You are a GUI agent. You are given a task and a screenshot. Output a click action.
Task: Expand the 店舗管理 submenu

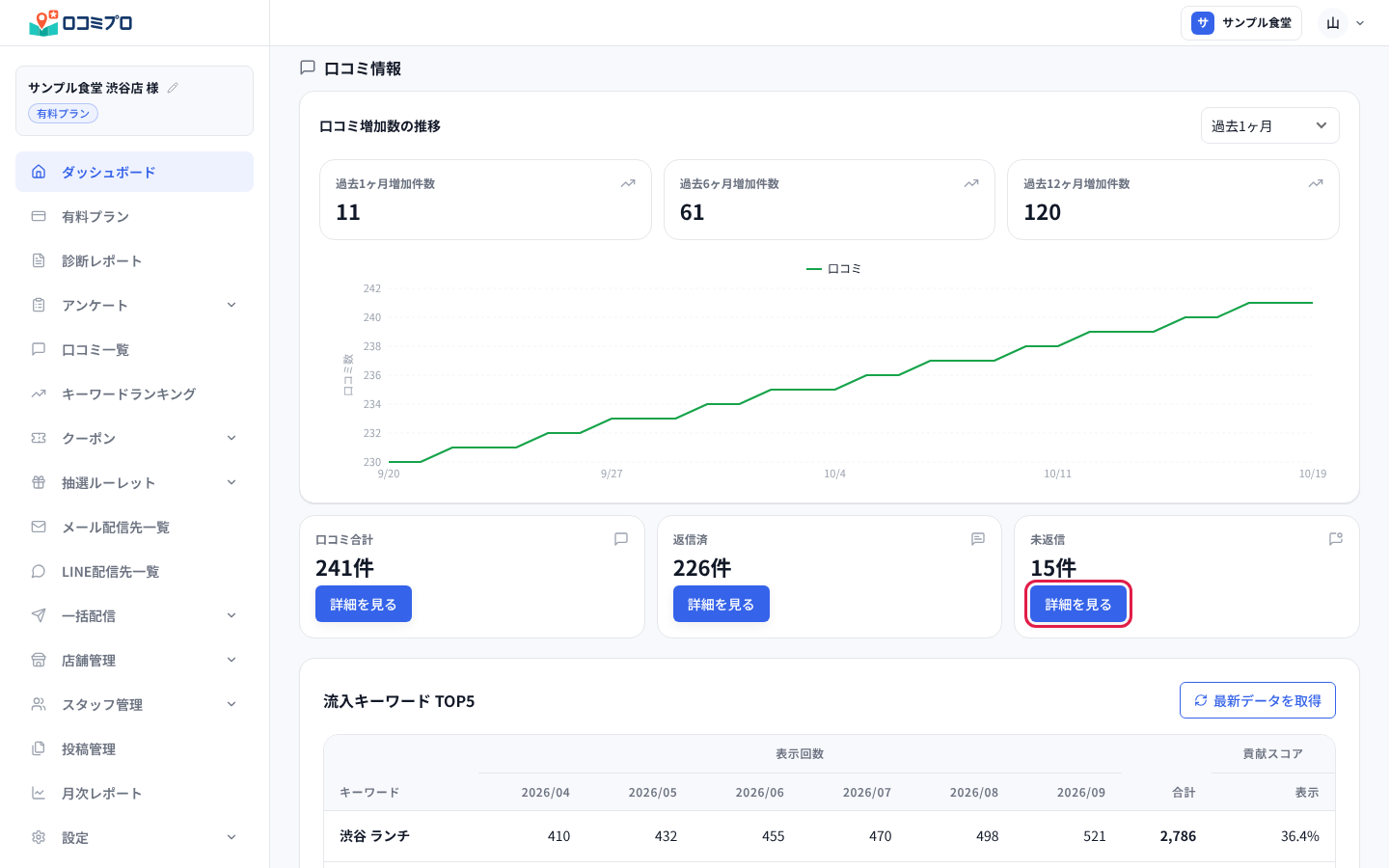click(x=231, y=660)
